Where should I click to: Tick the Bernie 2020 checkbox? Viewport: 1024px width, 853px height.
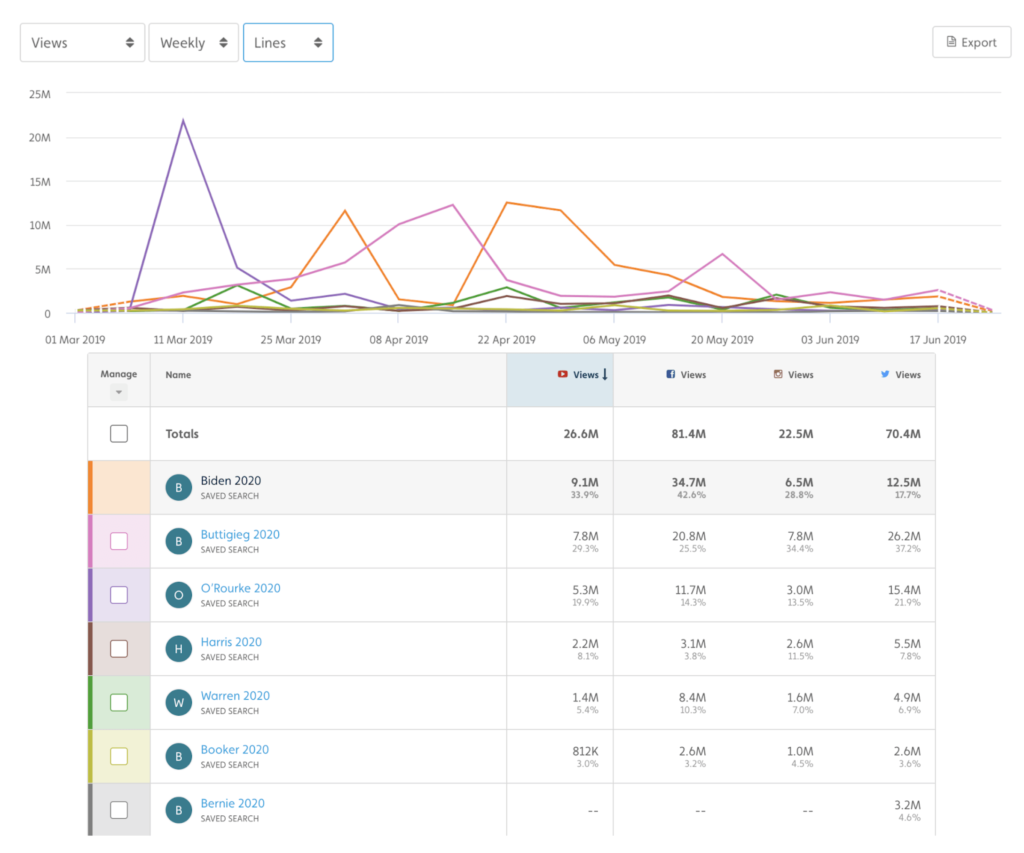coord(119,810)
